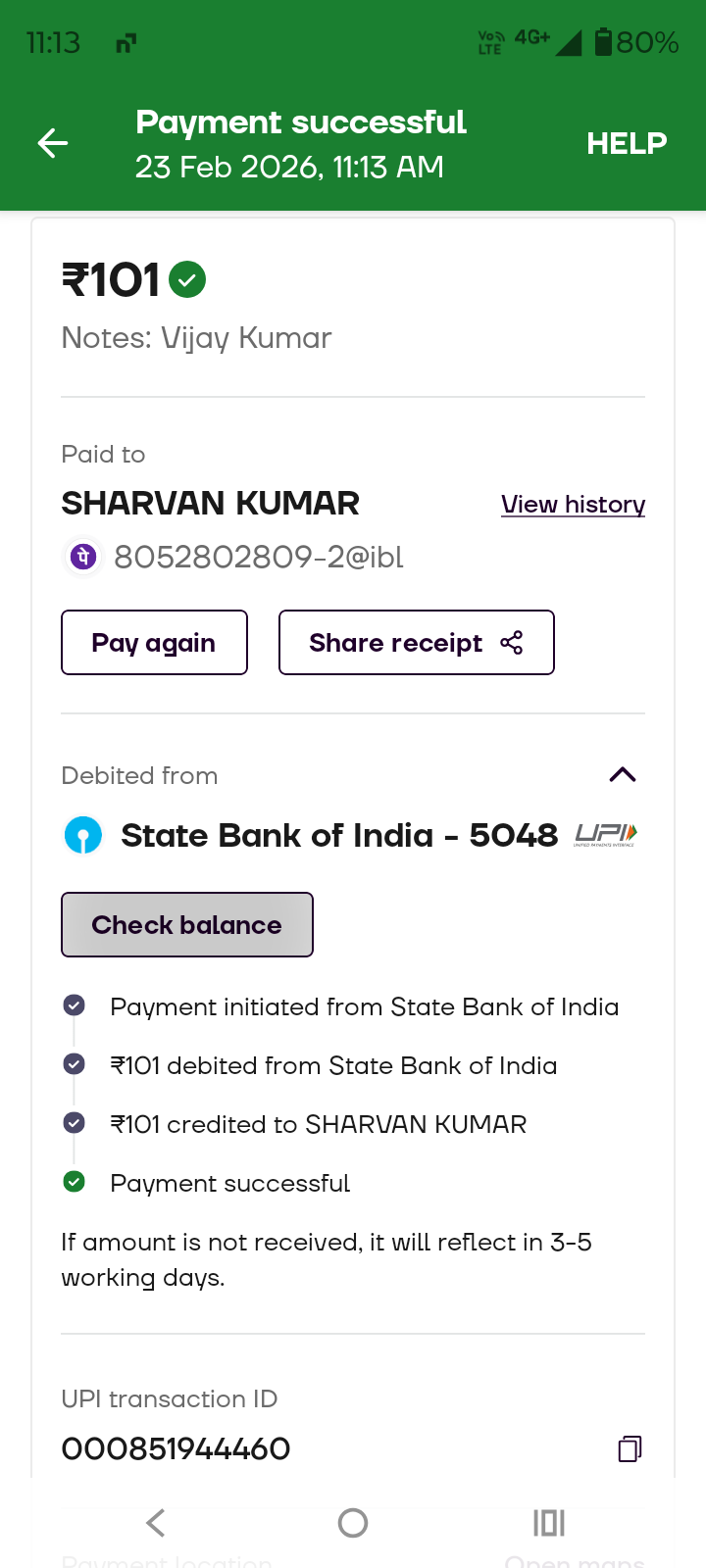Tap the green Payment successful step indicator

tap(74, 1182)
